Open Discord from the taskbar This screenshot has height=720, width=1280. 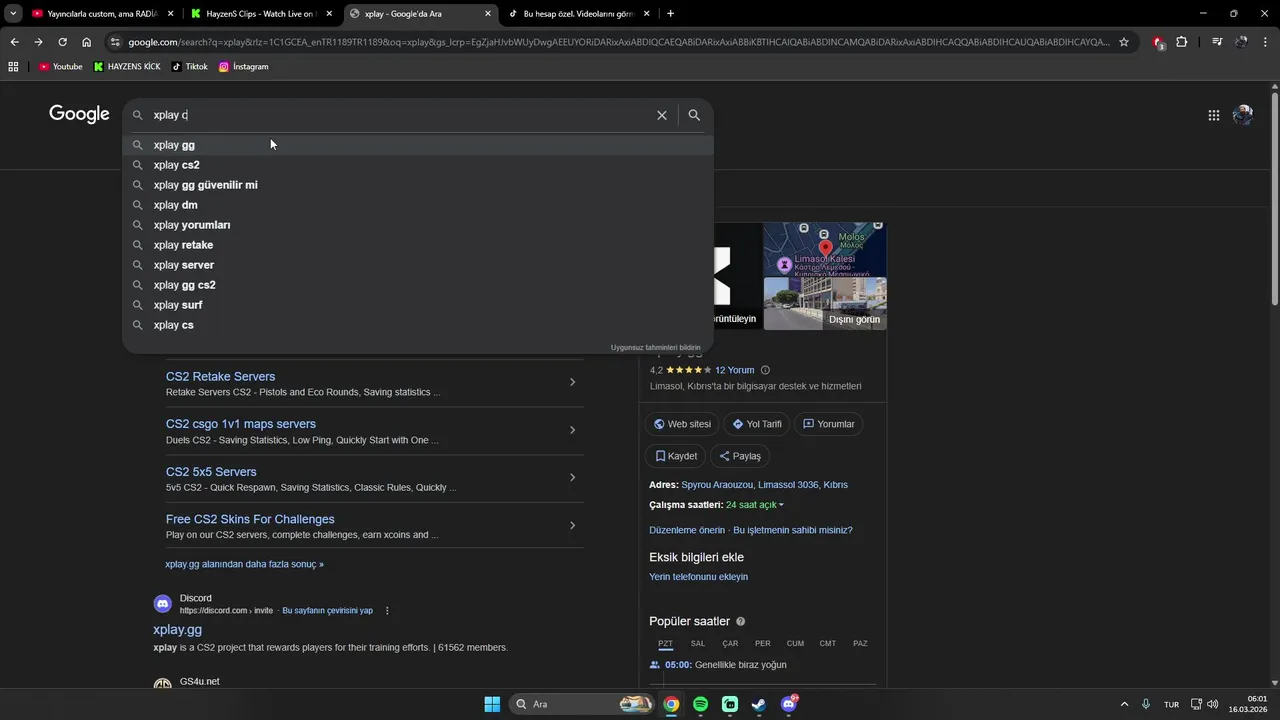coord(789,704)
